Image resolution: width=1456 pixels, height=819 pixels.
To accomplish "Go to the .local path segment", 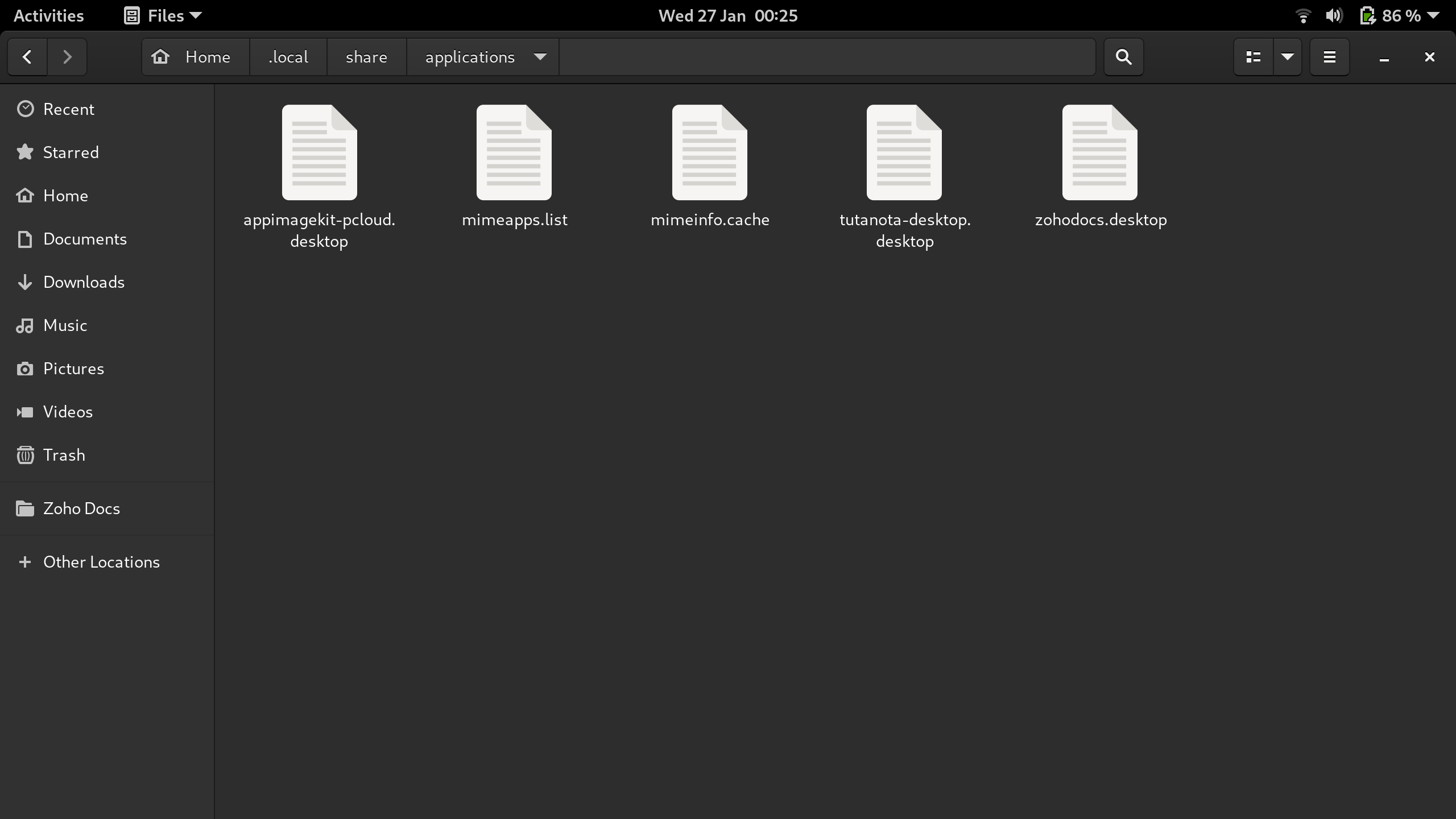I will pyautogui.click(x=288, y=57).
